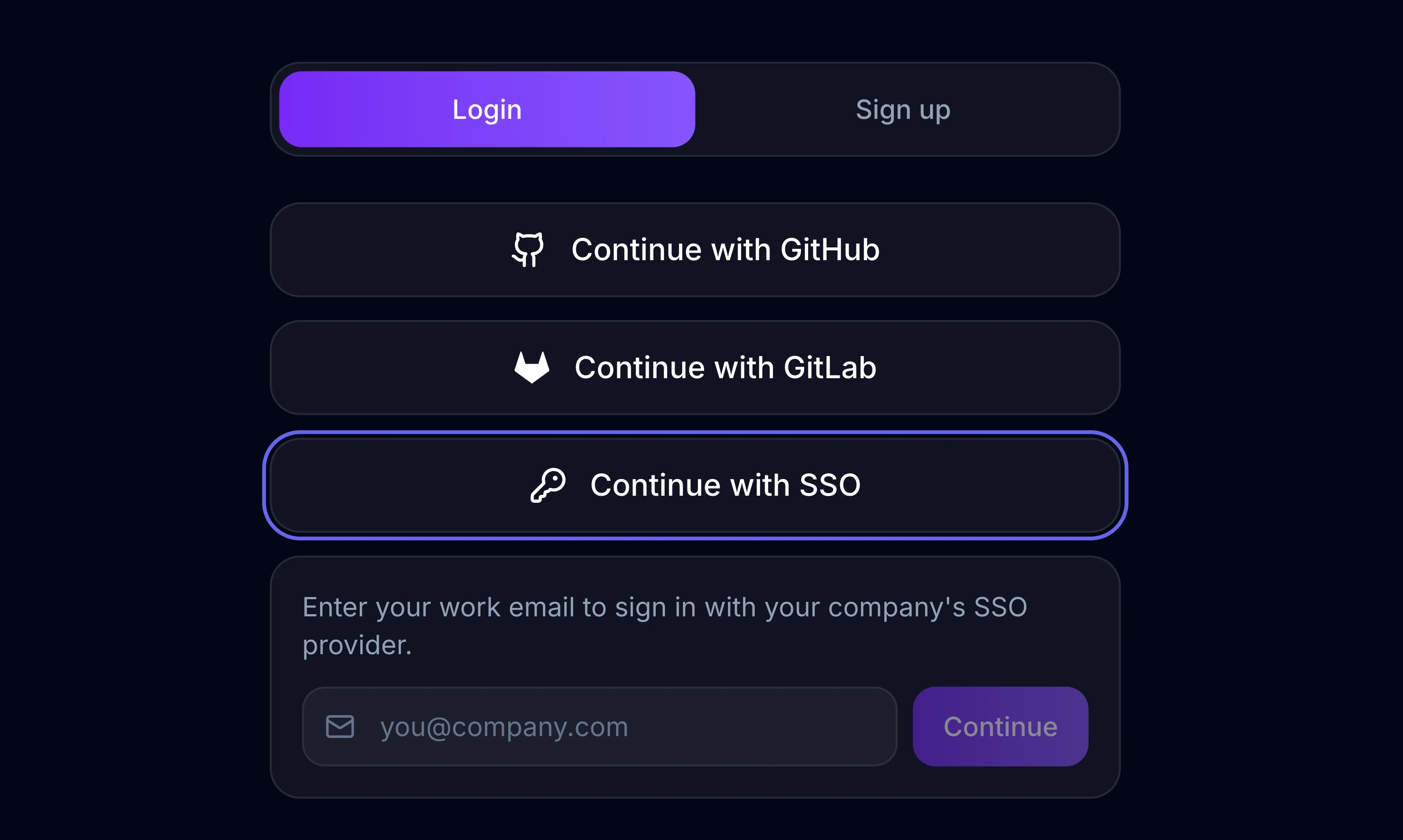The image size is (1403, 840).
Task: Click the GitLab fox logo icon
Action: pyautogui.click(x=532, y=367)
